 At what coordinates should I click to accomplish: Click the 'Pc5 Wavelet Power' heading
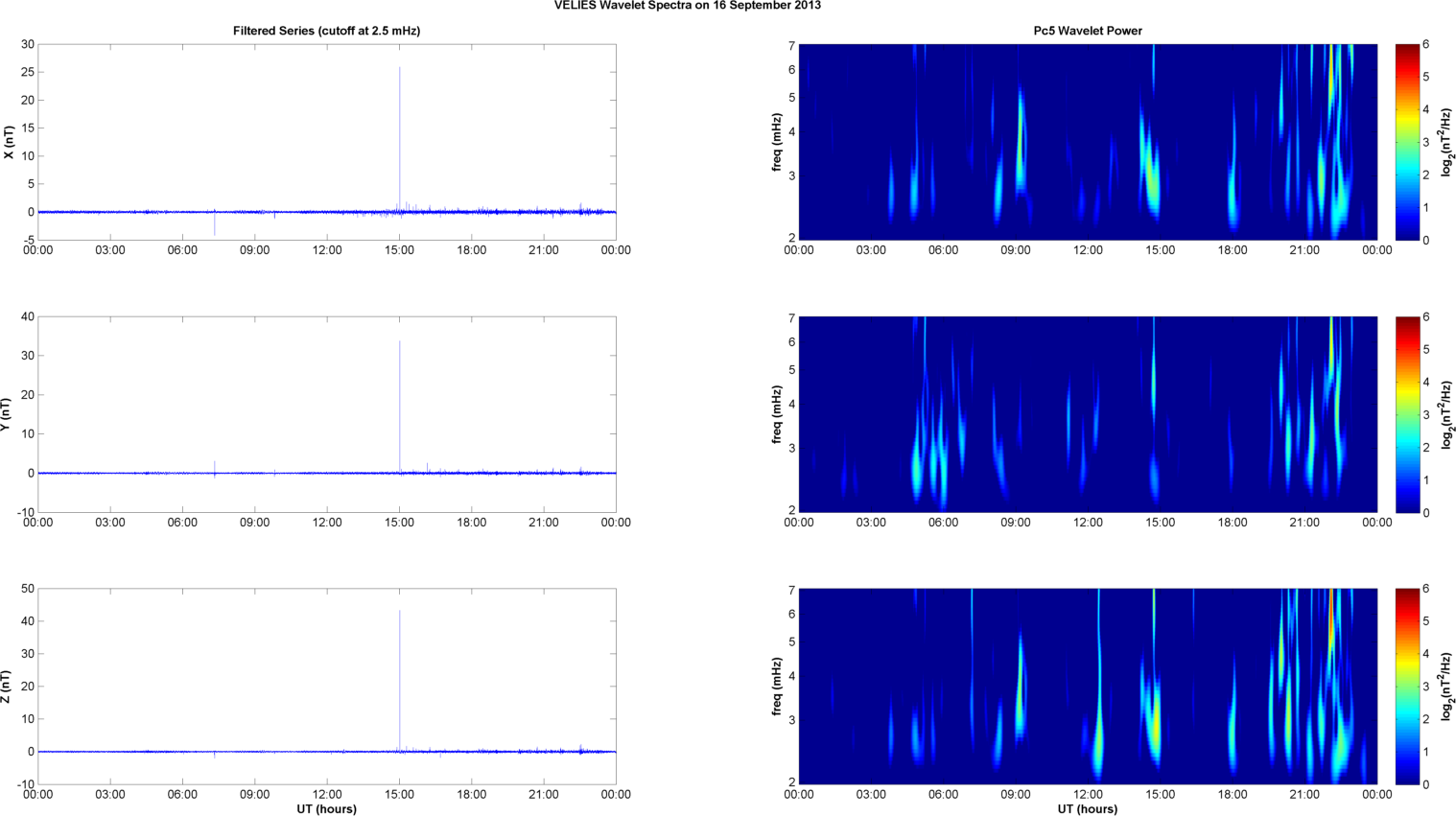click(x=1088, y=31)
